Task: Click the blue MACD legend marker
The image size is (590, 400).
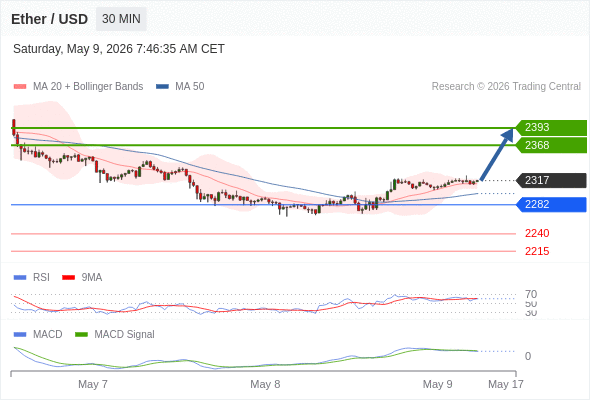Action: click(20, 335)
